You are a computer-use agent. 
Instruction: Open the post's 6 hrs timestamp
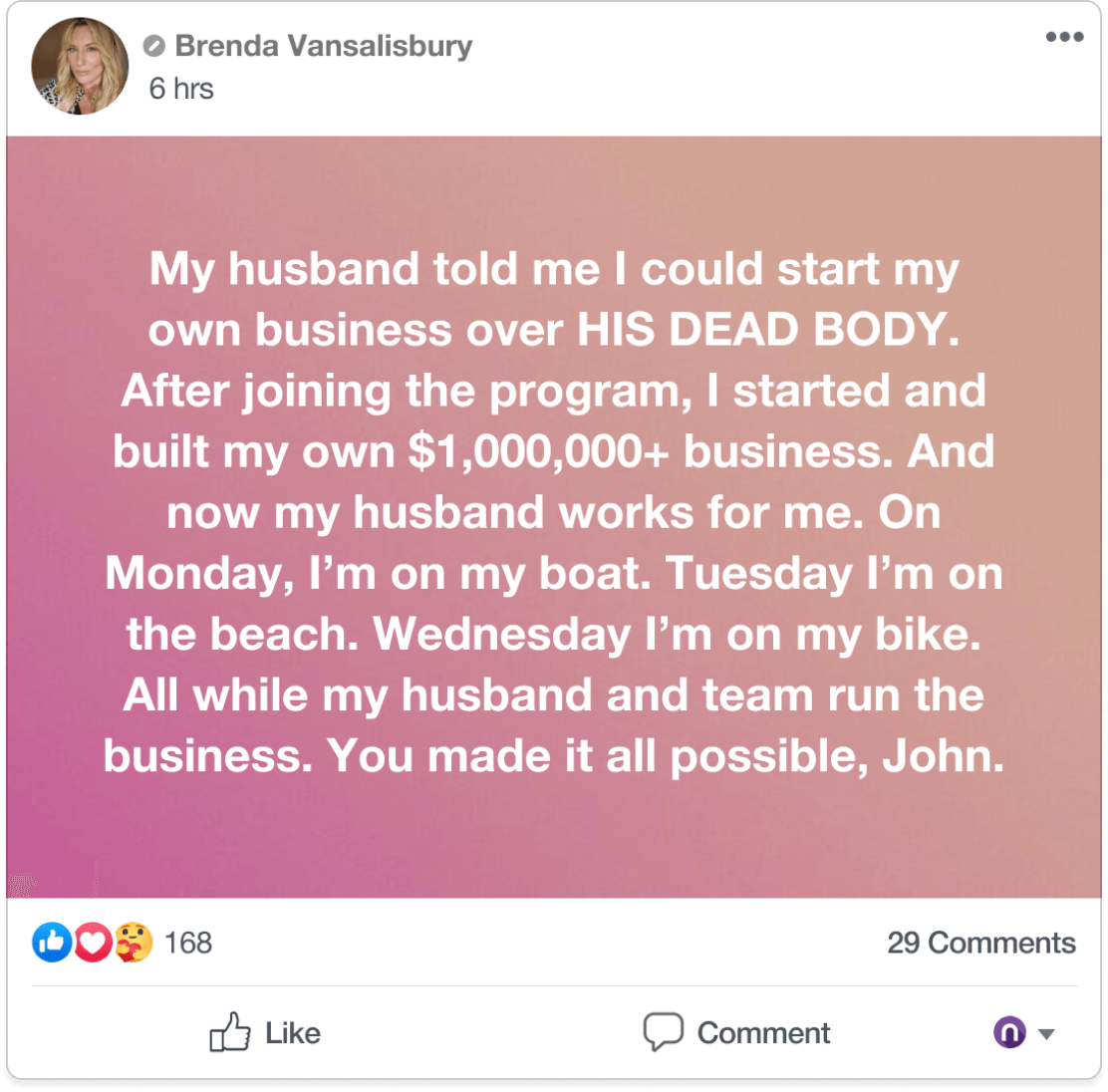181,89
